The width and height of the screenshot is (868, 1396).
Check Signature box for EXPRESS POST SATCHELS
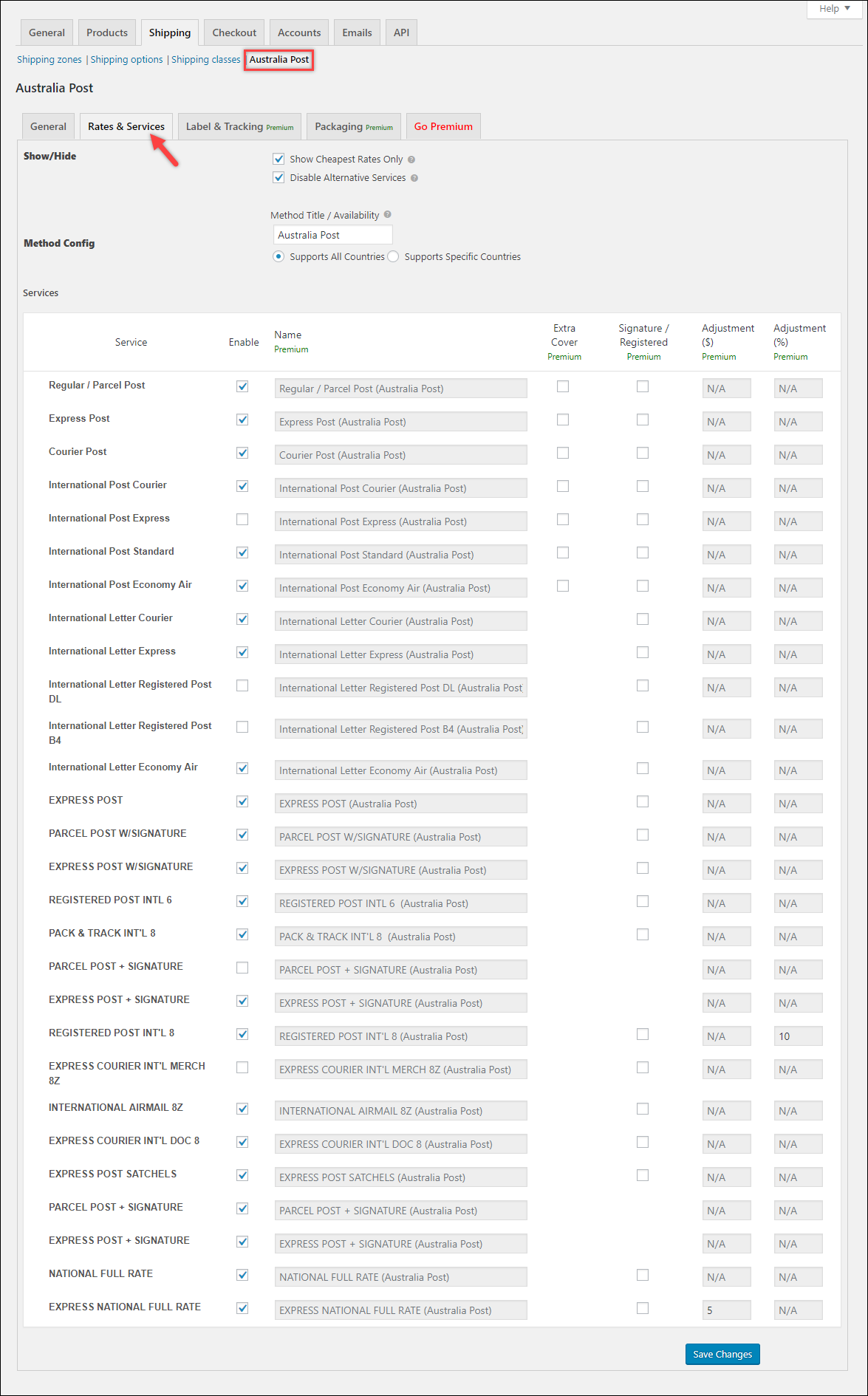643,1175
